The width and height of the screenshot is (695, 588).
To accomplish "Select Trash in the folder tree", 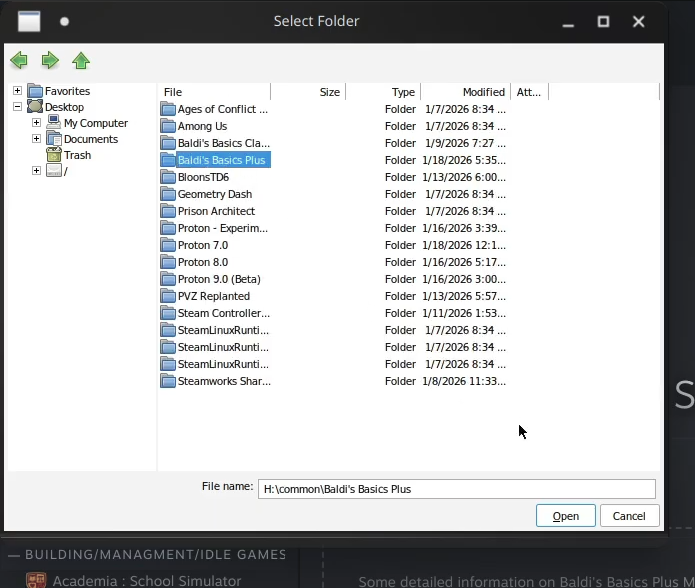I will 77,155.
